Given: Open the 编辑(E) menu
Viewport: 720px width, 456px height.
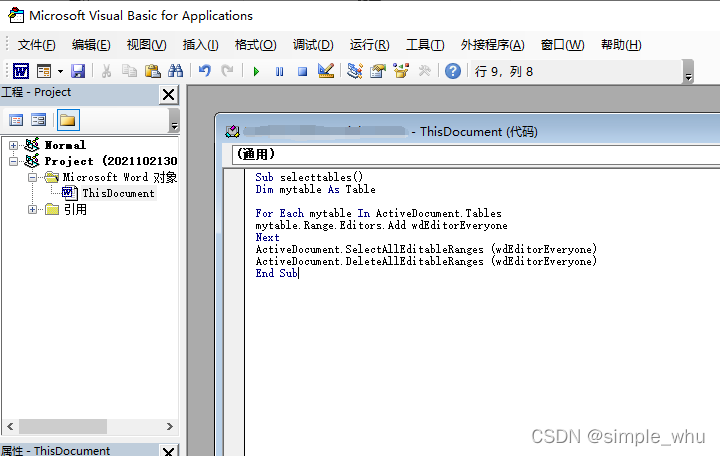Looking at the screenshot, I should coord(91,45).
